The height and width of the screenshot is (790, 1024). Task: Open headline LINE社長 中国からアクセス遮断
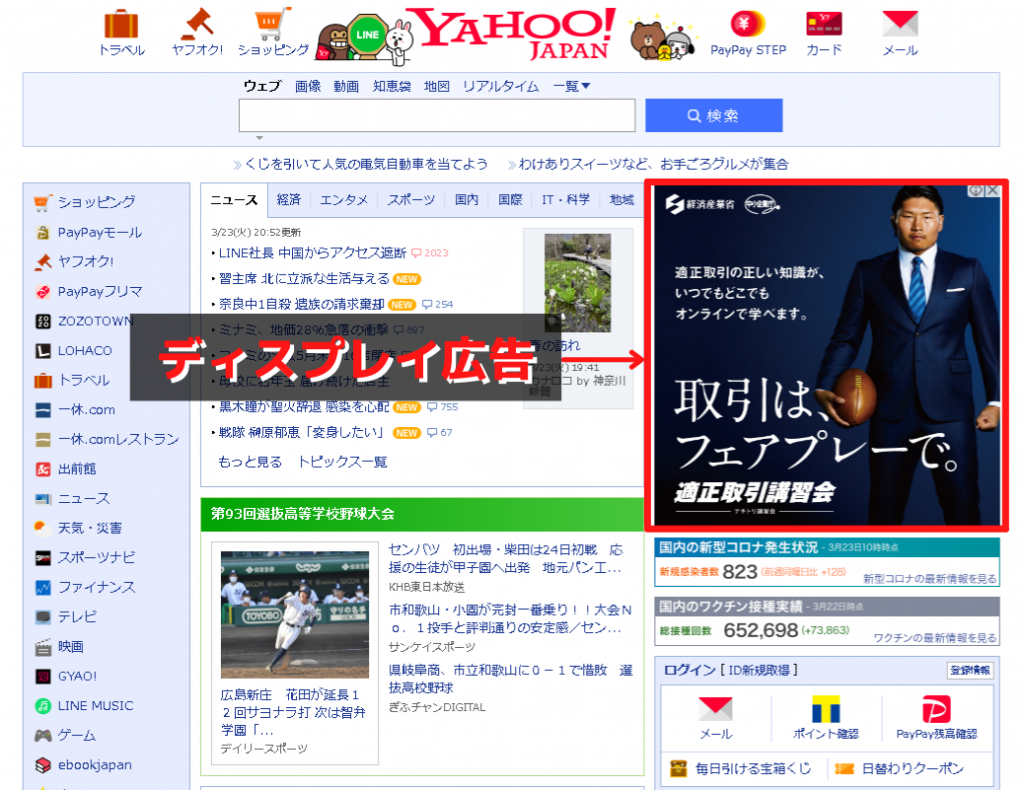click(312, 253)
